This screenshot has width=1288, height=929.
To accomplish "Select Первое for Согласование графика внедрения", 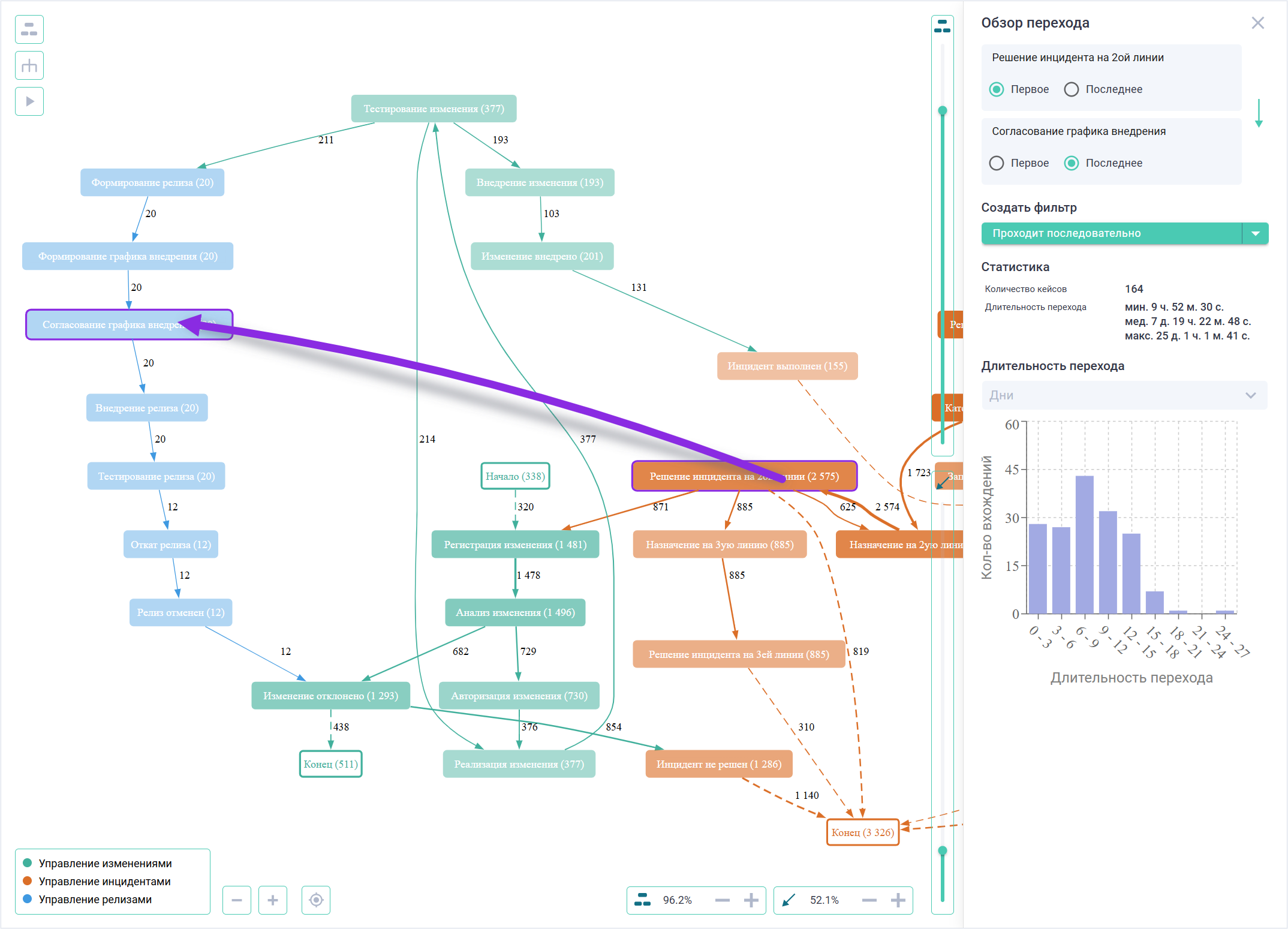I will (997, 163).
